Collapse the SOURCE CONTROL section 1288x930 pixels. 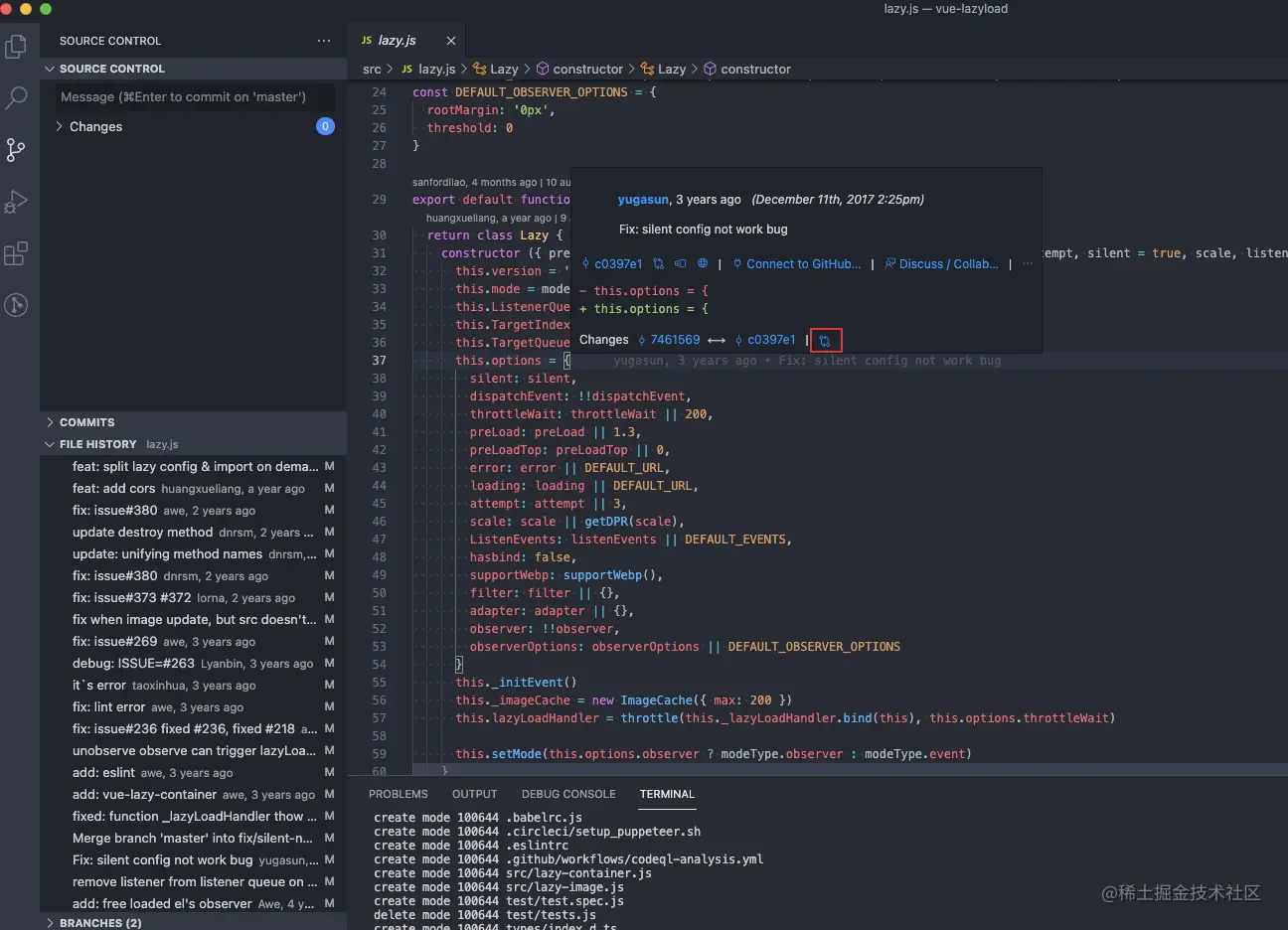193,69
